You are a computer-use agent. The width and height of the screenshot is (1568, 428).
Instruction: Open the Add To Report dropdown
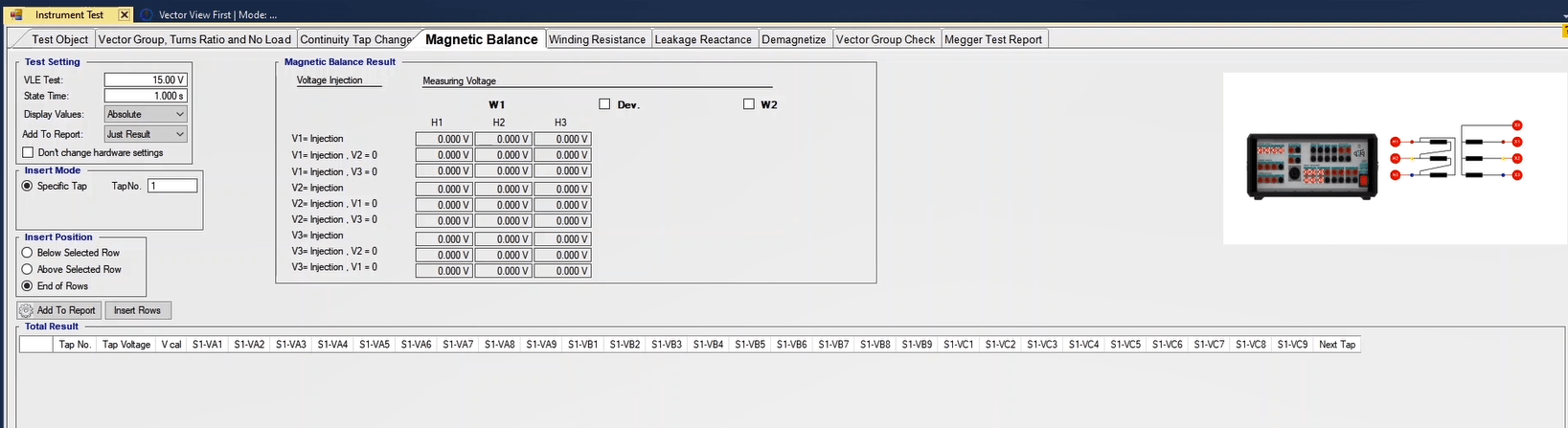tap(145, 134)
